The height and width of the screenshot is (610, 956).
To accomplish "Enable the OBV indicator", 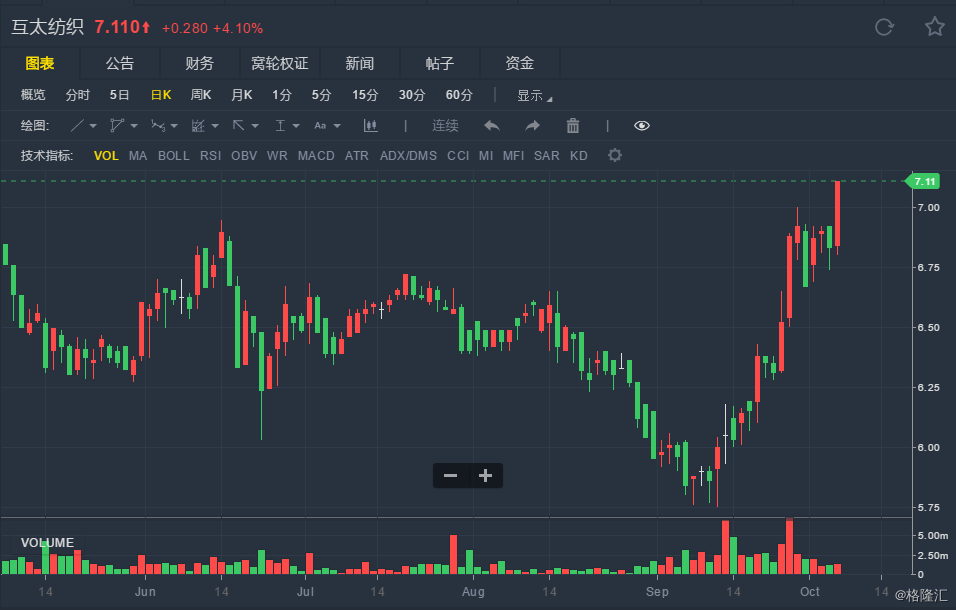I will pos(244,155).
